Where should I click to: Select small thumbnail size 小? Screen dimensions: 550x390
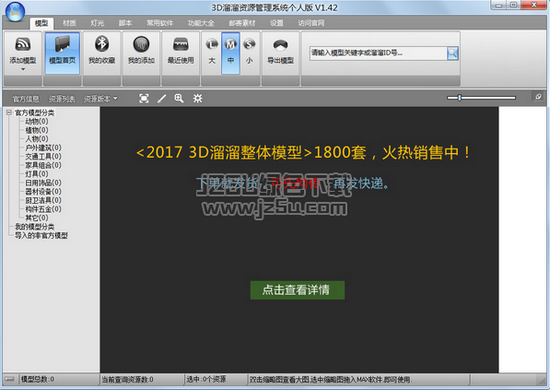pyautogui.click(x=249, y=52)
